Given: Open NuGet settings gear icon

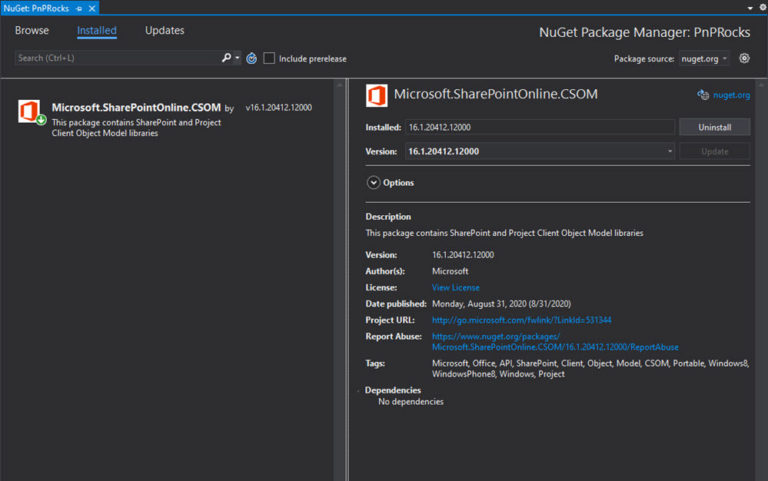Looking at the screenshot, I should pos(744,58).
